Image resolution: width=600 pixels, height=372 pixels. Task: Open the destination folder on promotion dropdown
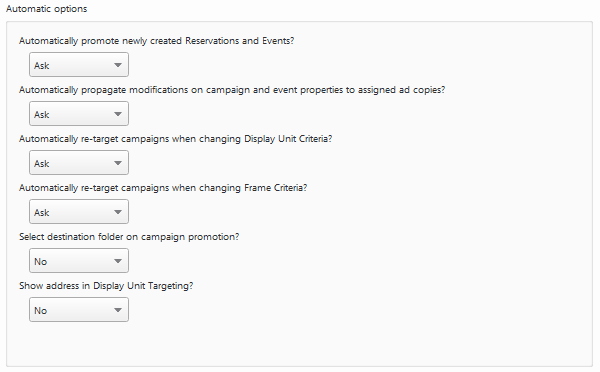79,261
